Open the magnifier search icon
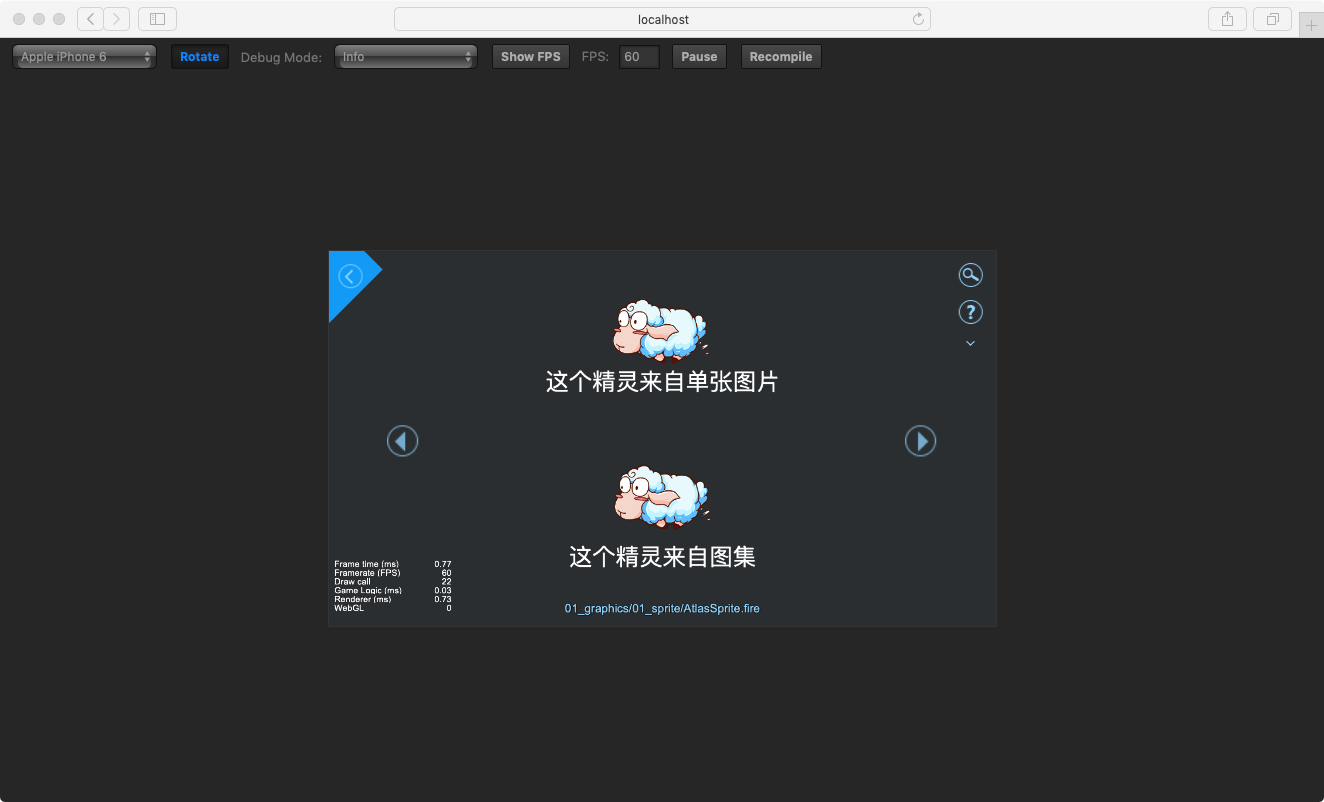The image size is (1324, 802). tap(970, 275)
